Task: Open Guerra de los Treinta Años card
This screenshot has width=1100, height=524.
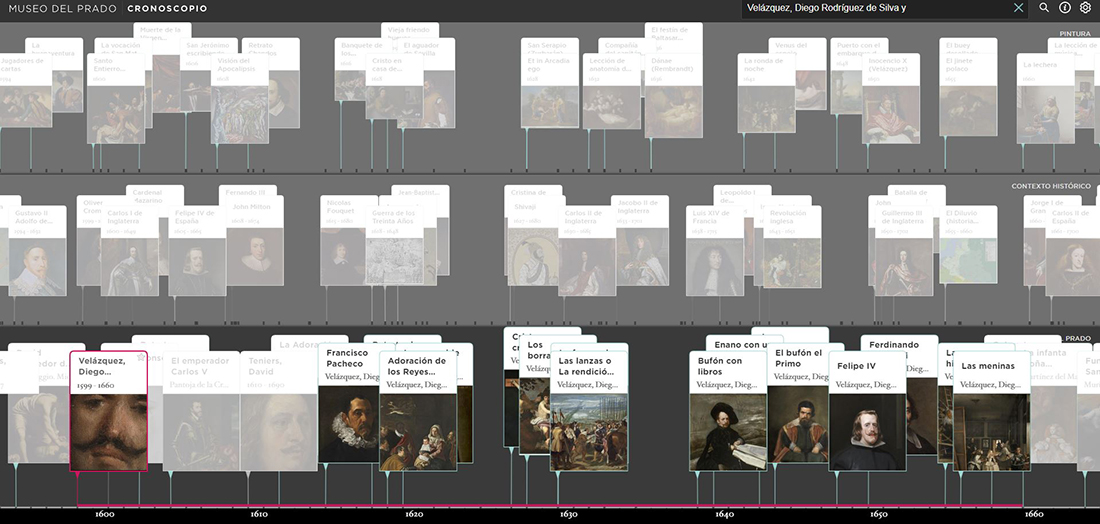Action: (394, 246)
